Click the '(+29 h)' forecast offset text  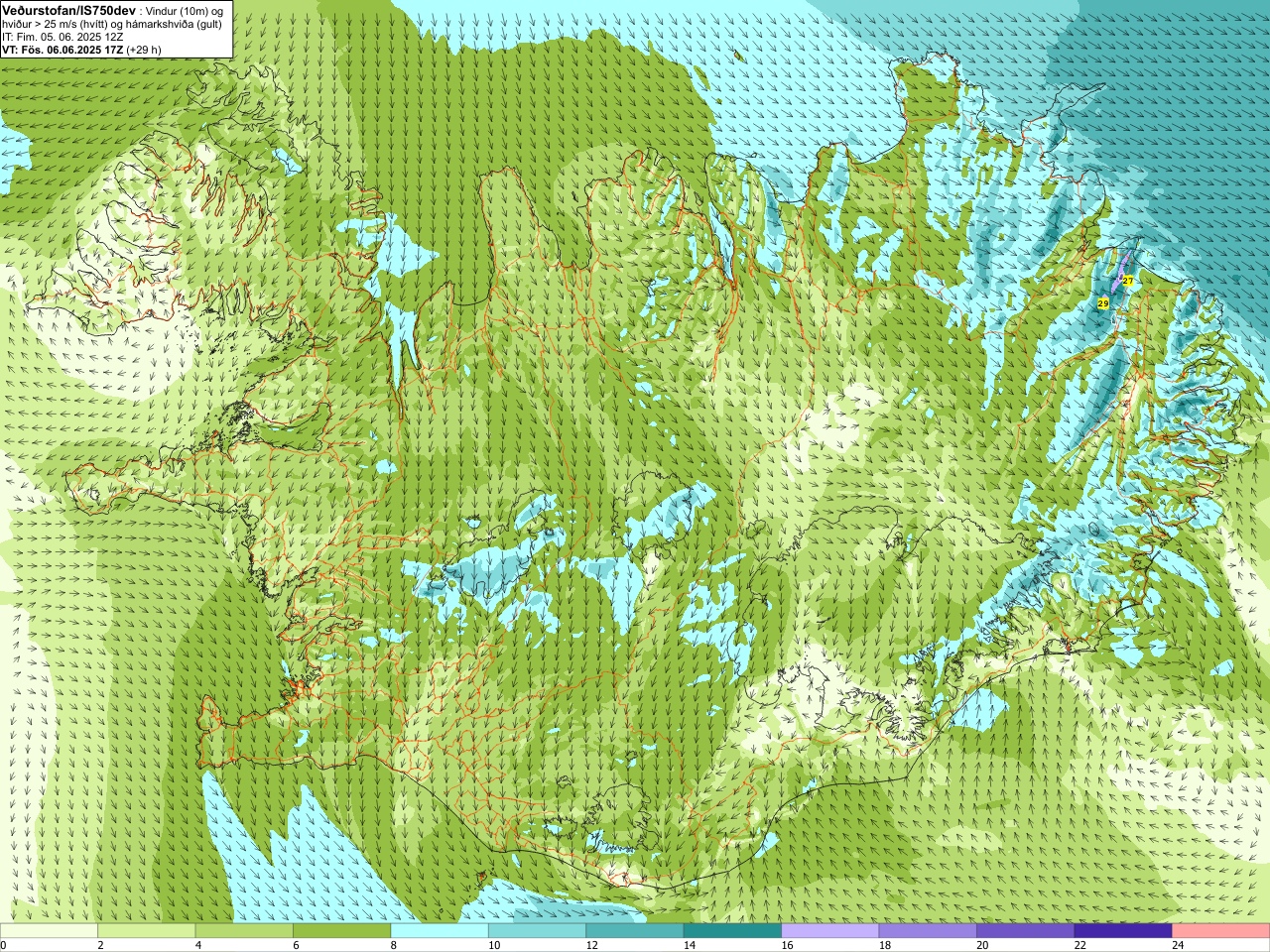coord(144,50)
